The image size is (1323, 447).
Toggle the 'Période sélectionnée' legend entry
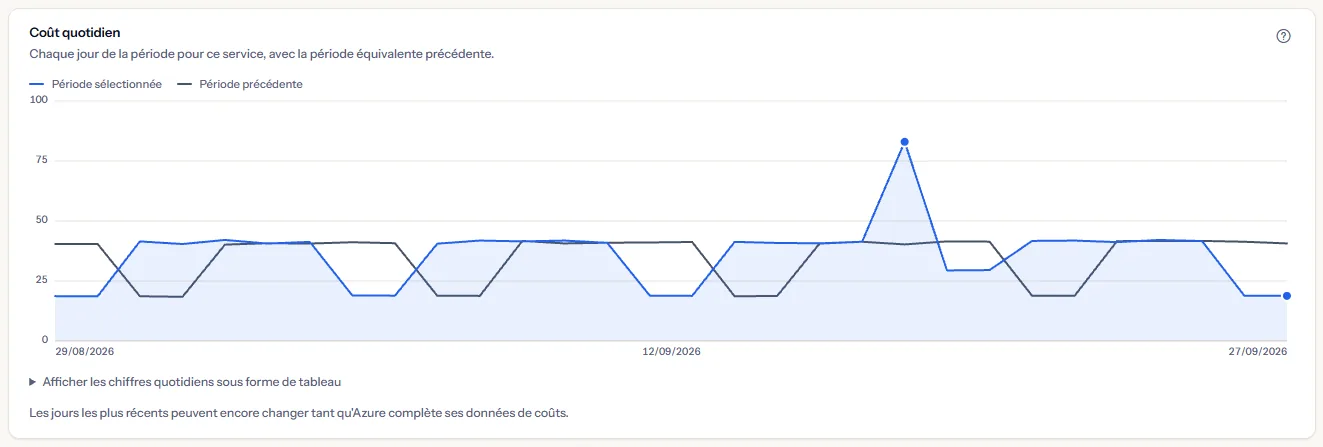click(96, 84)
